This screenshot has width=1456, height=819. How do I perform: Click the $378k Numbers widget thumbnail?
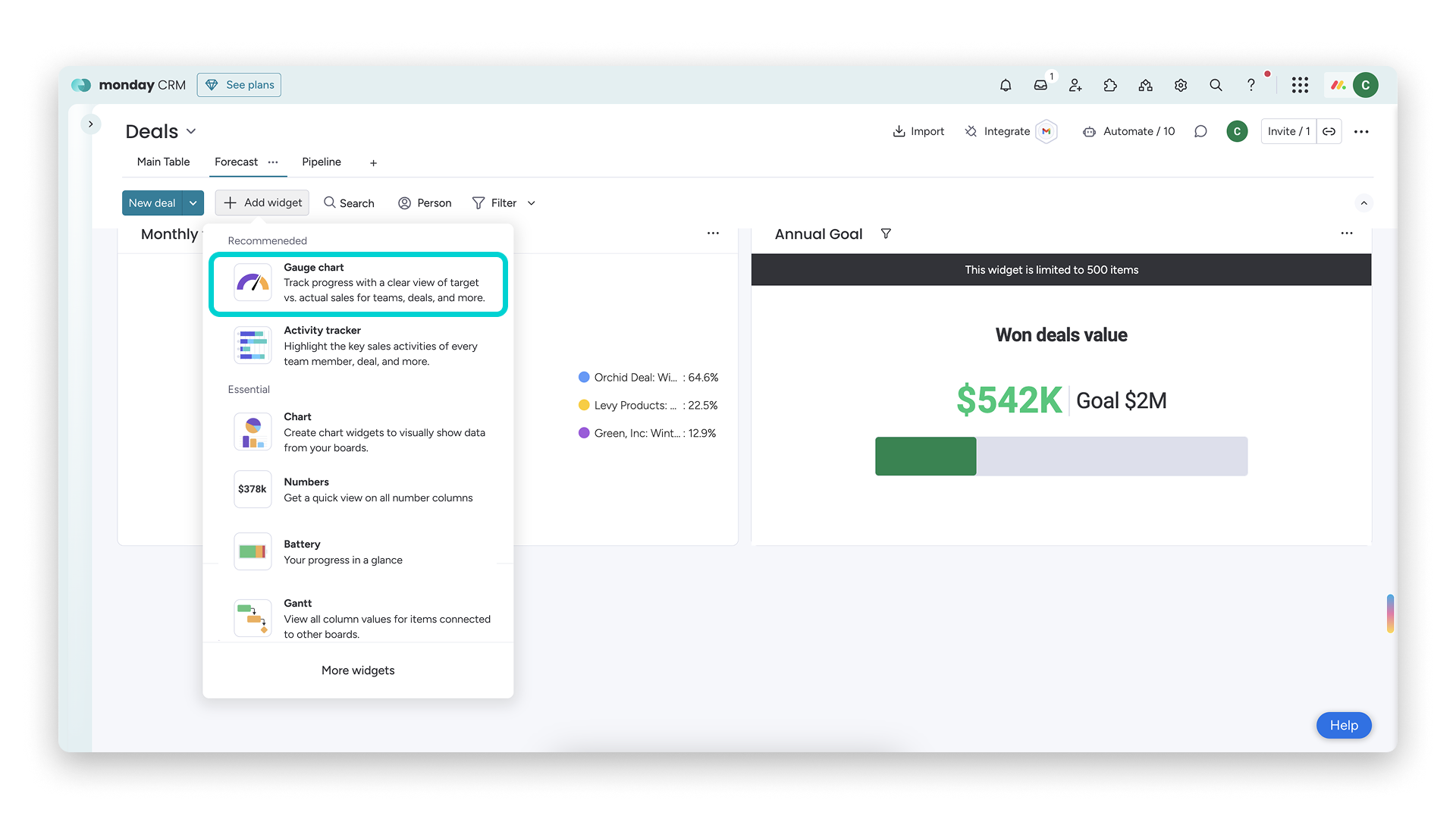pyautogui.click(x=253, y=489)
